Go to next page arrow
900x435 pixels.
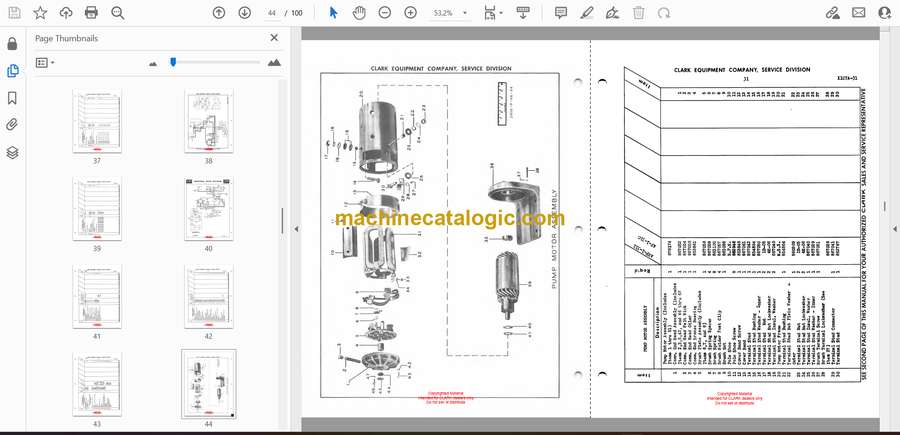[245, 13]
